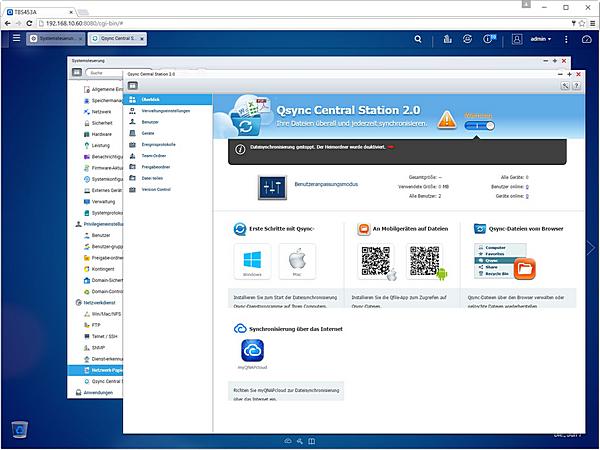This screenshot has height=450, width=600.
Task: Open Telnet / SSH in Systemsteuerung window
Action: pyautogui.click(x=104, y=336)
